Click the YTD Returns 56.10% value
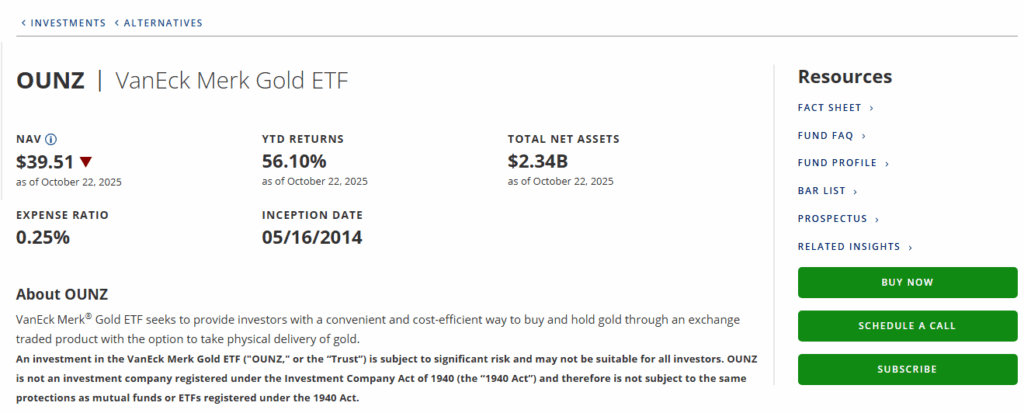The image size is (1024, 413). coord(294,161)
